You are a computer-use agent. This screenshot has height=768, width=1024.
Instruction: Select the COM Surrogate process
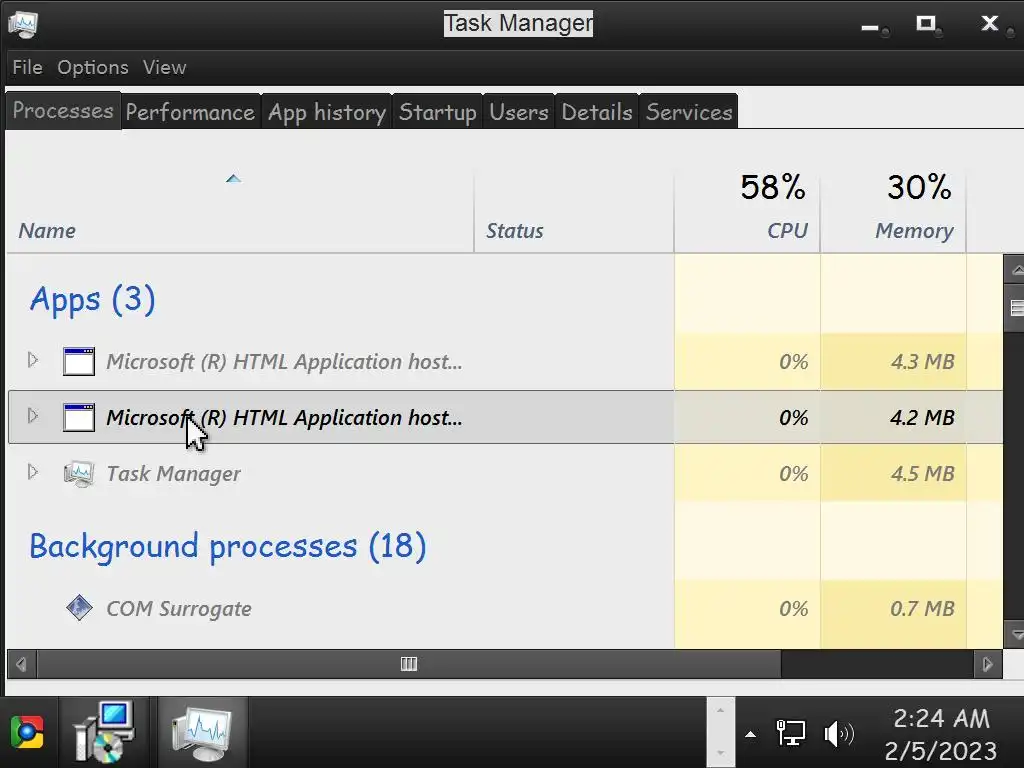pos(178,609)
